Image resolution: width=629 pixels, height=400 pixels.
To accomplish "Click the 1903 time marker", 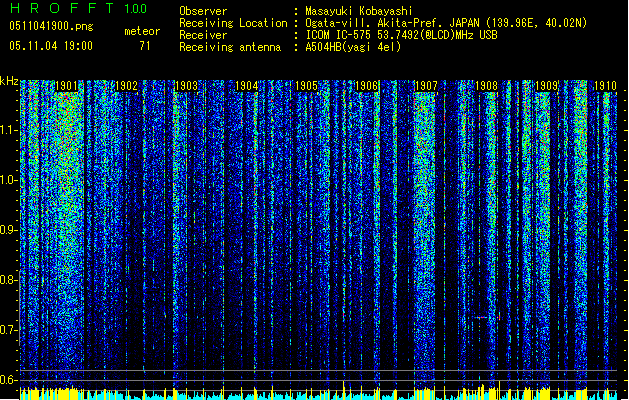I will [186, 86].
